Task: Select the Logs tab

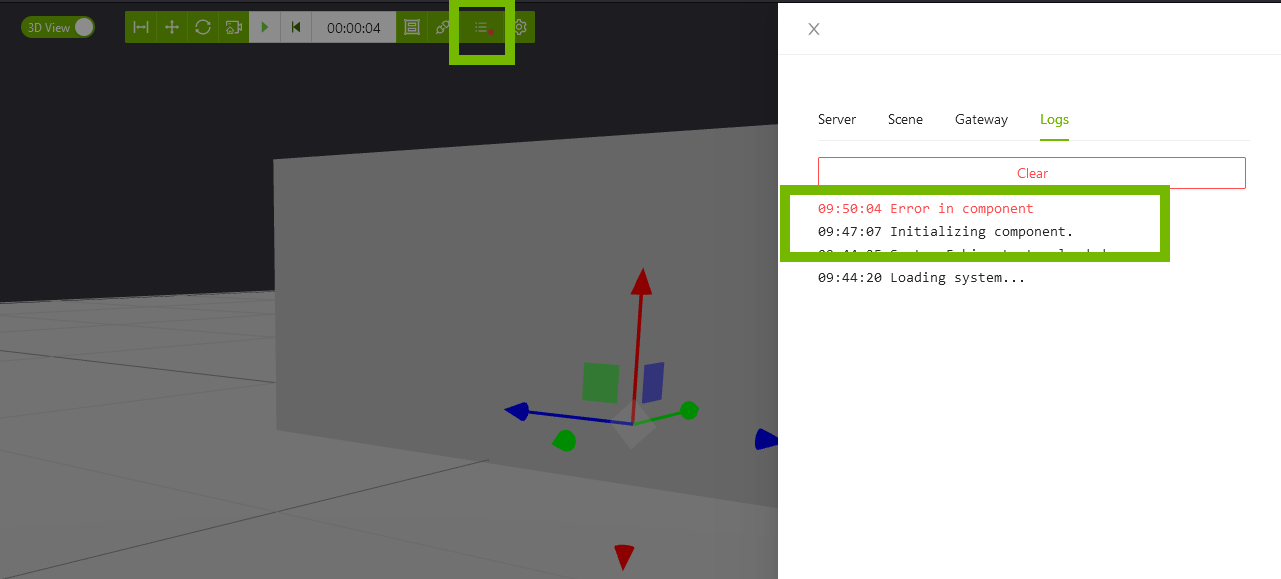Action: [x=1054, y=119]
